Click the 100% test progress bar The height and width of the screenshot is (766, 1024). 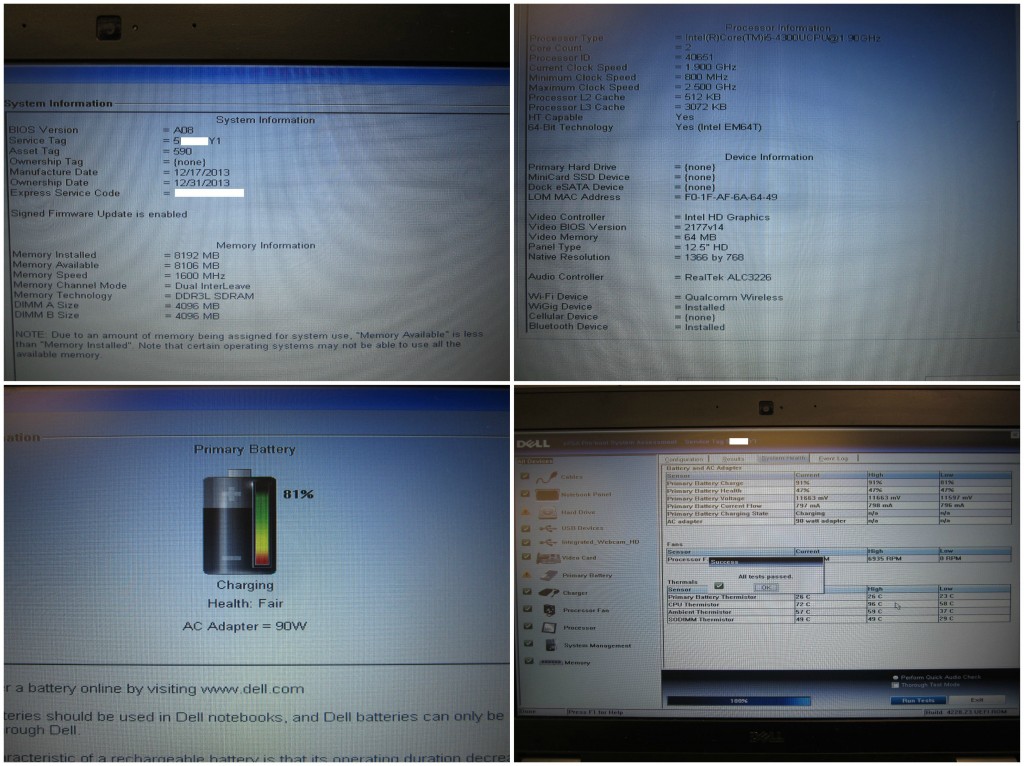[x=739, y=701]
